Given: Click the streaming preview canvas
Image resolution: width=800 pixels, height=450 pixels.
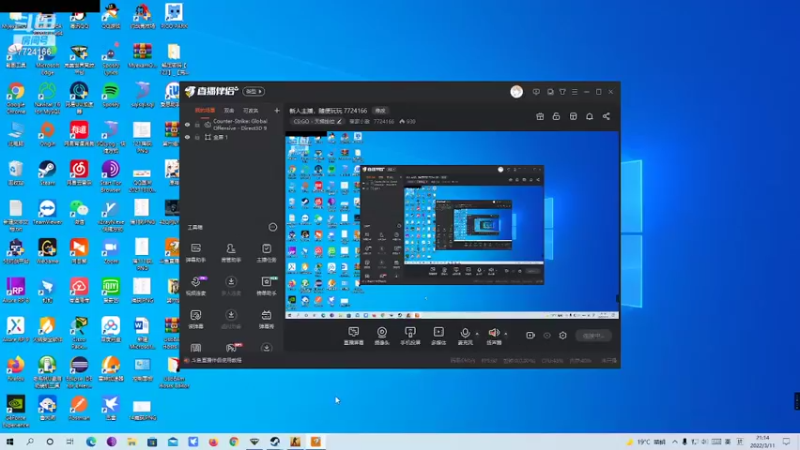Looking at the screenshot, I should point(452,225).
